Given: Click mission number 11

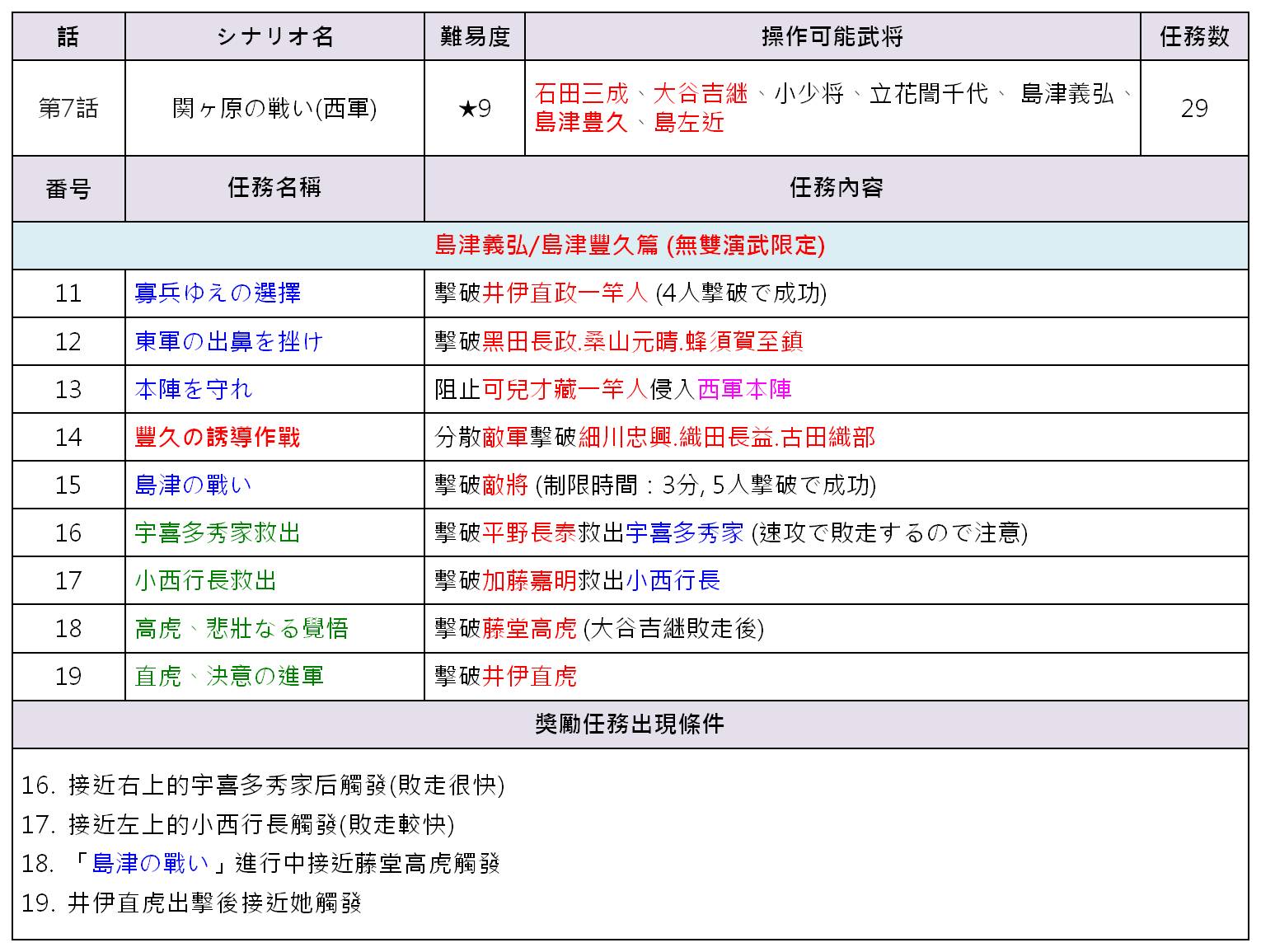Looking at the screenshot, I should pos(68,293).
